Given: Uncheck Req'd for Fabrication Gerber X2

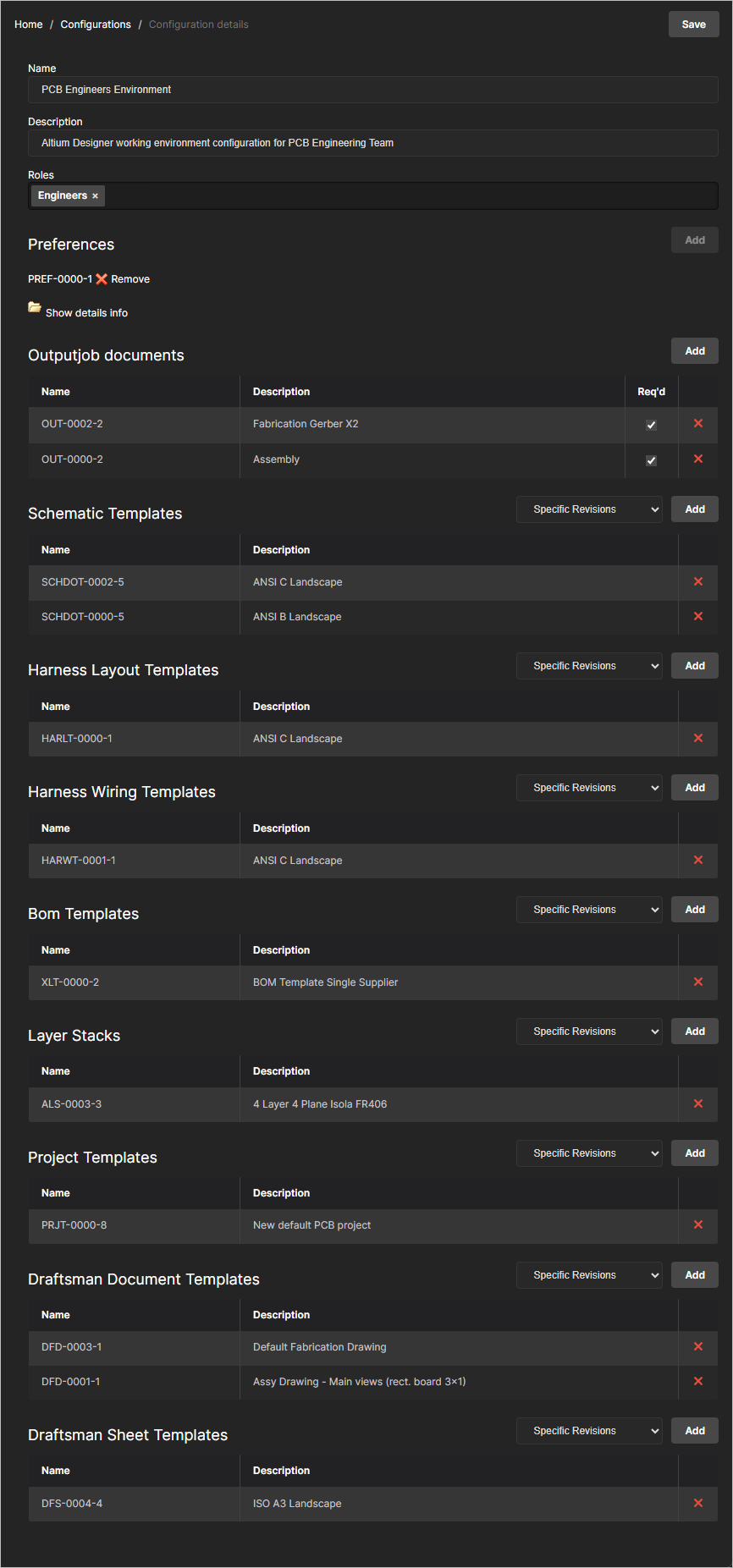Looking at the screenshot, I should [651, 425].
